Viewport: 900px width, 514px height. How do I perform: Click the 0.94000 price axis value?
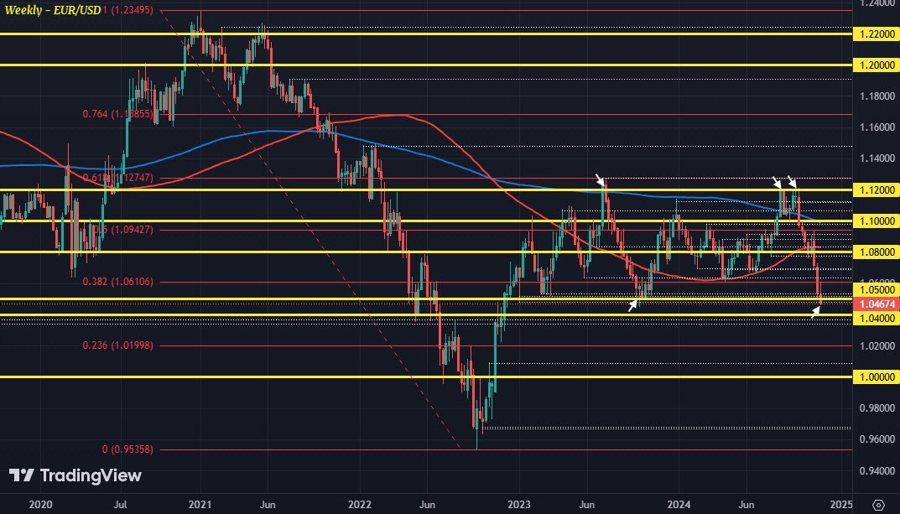pos(877,471)
